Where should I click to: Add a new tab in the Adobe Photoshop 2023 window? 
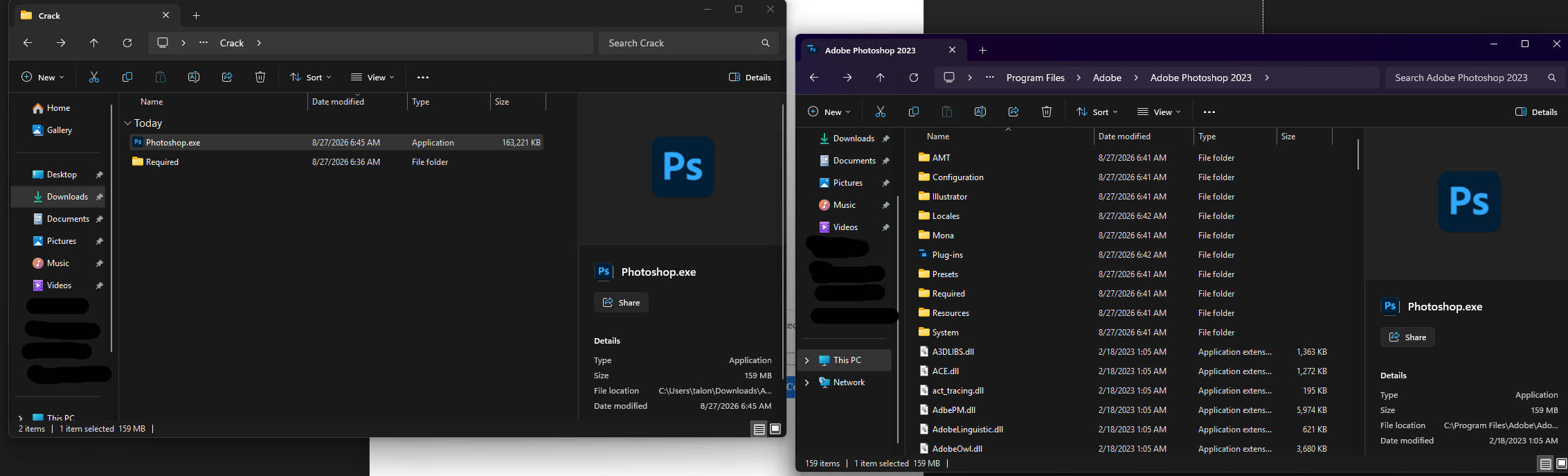[983, 50]
